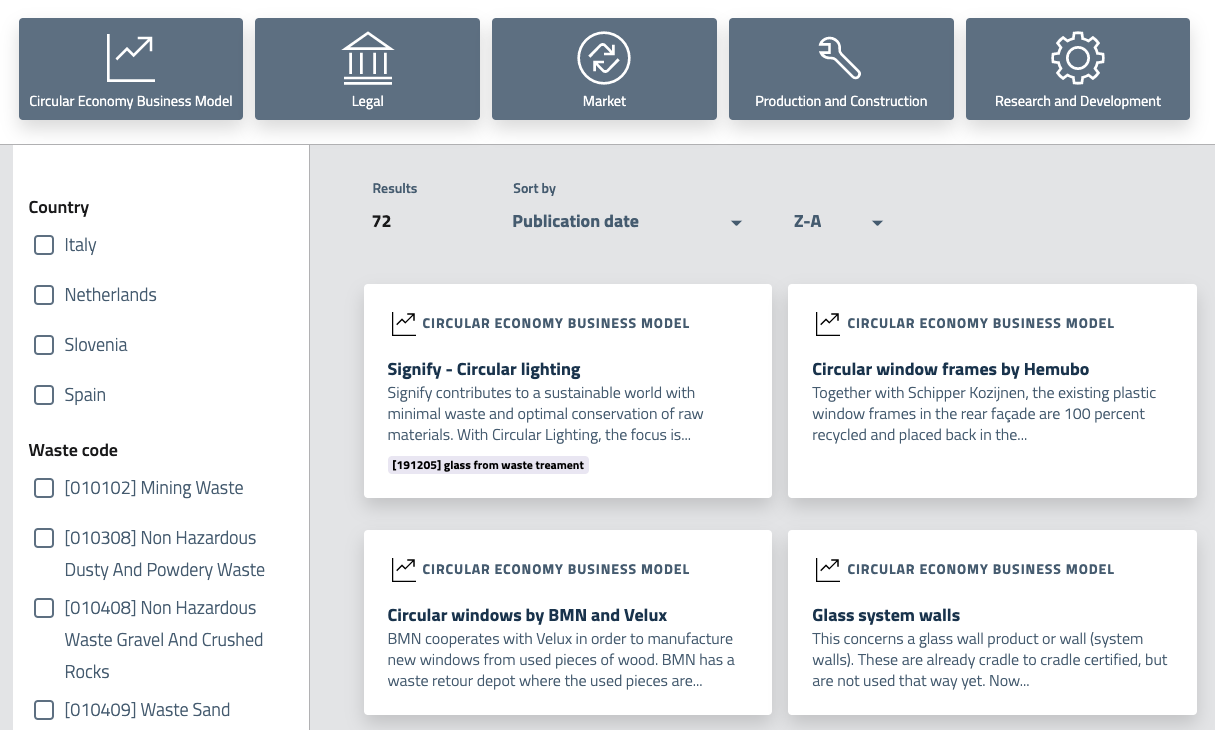Open Circular windows by BMN and Velux title
The image size is (1215, 730).
point(527,615)
